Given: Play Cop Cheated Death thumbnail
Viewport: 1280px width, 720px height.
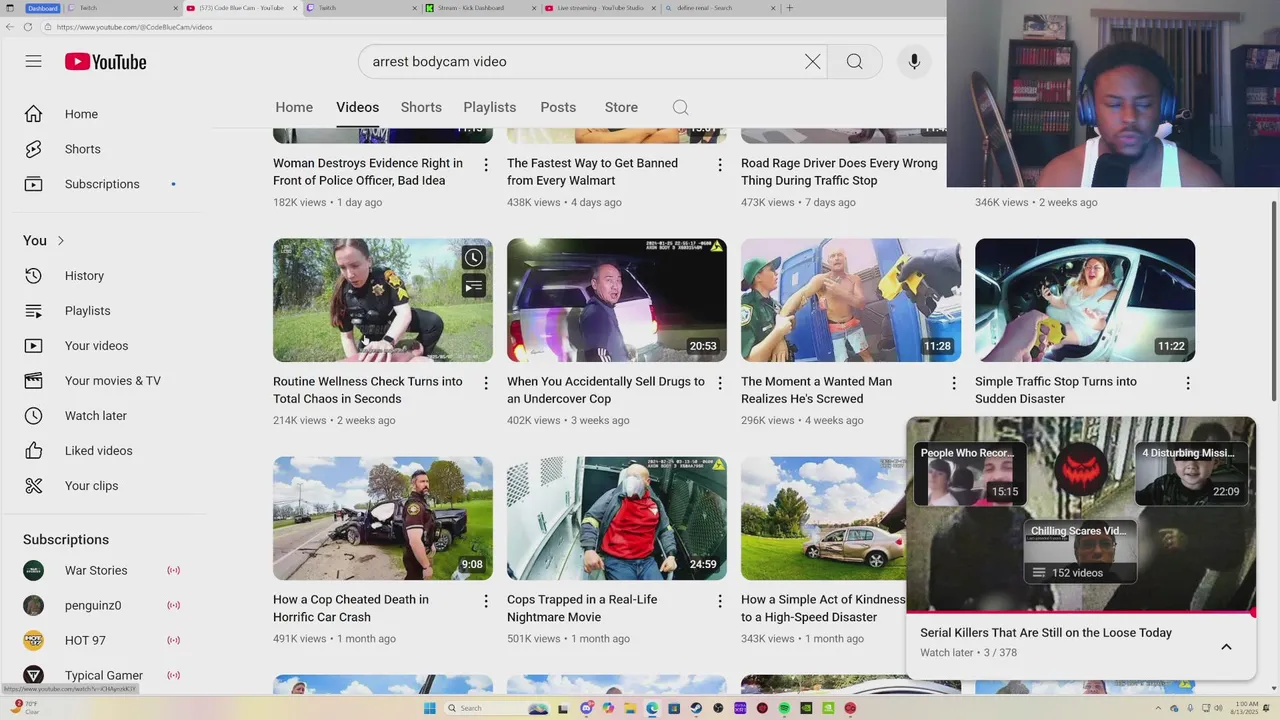Looking at the screenshot, I should 383,518.
